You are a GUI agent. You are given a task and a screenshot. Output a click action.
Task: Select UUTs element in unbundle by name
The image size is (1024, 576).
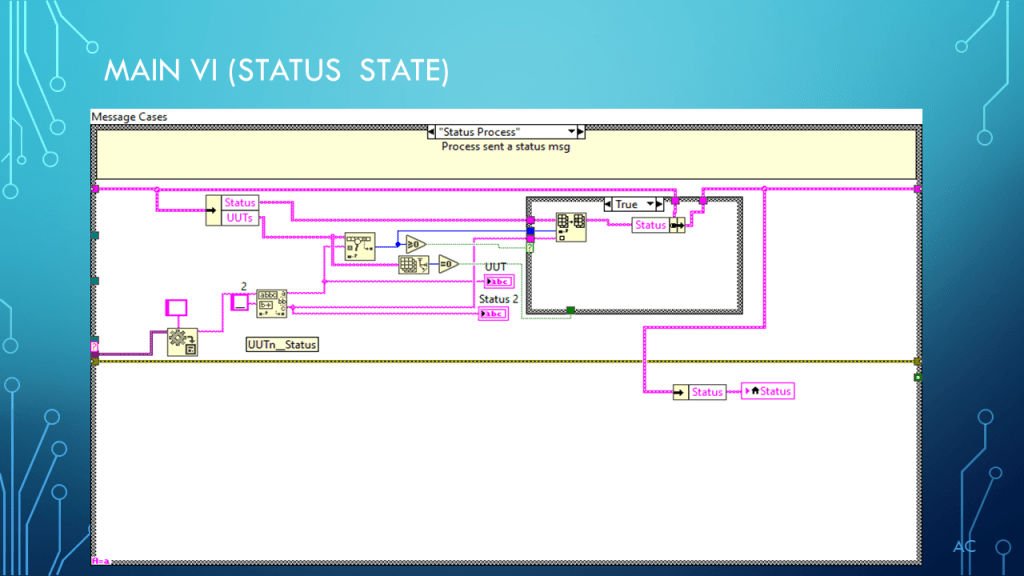tap(240, 217)
